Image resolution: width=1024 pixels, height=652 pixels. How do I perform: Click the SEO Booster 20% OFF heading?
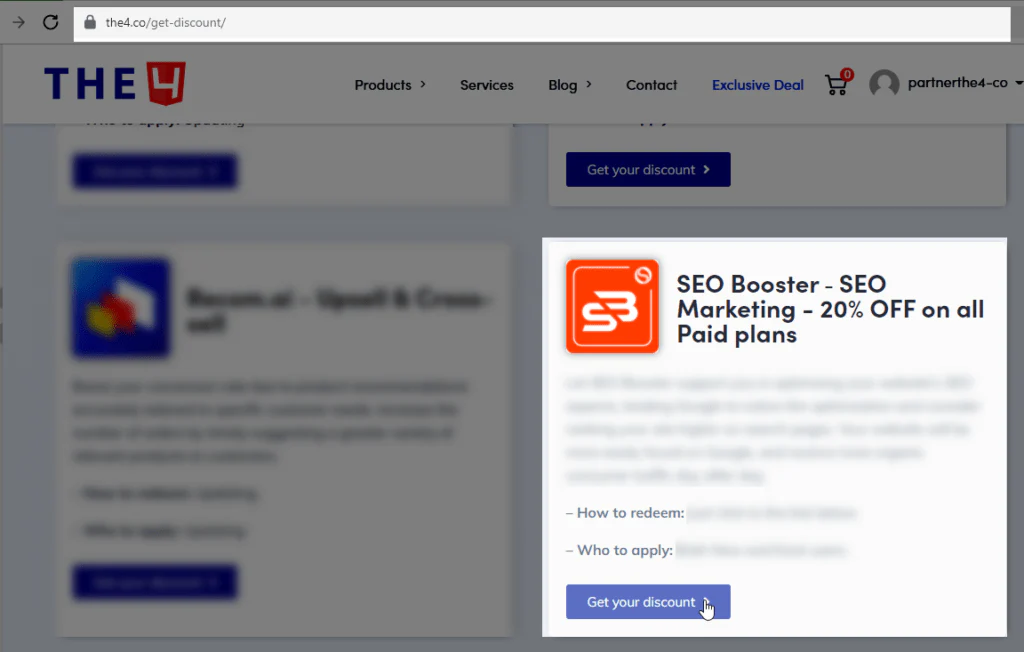coord(830,309)
